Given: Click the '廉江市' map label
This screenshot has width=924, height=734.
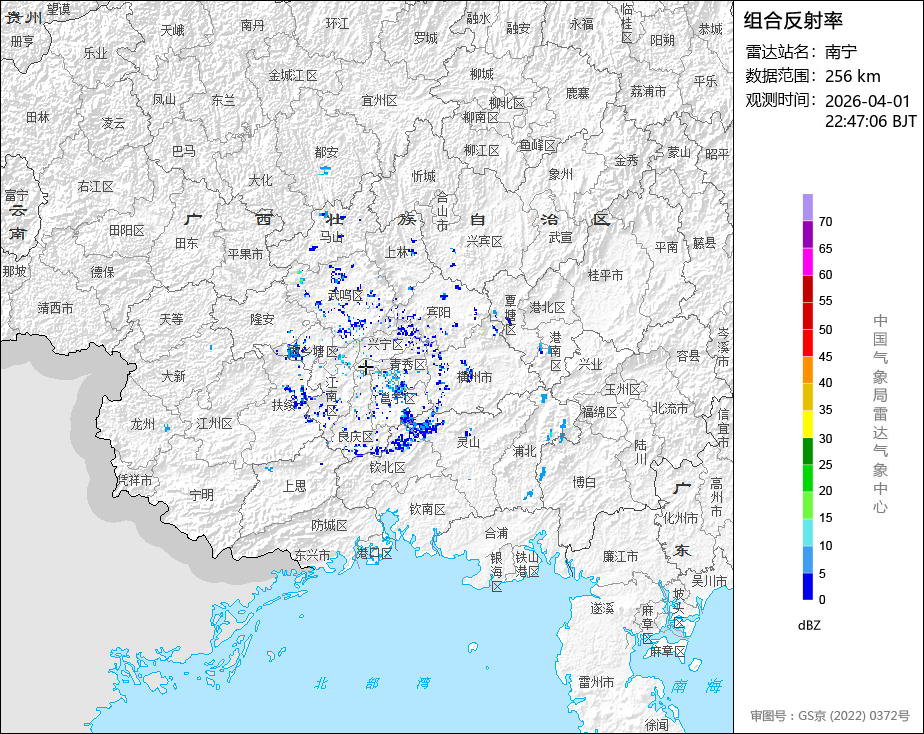Looking at the screenshot, I should click(620, 556).
